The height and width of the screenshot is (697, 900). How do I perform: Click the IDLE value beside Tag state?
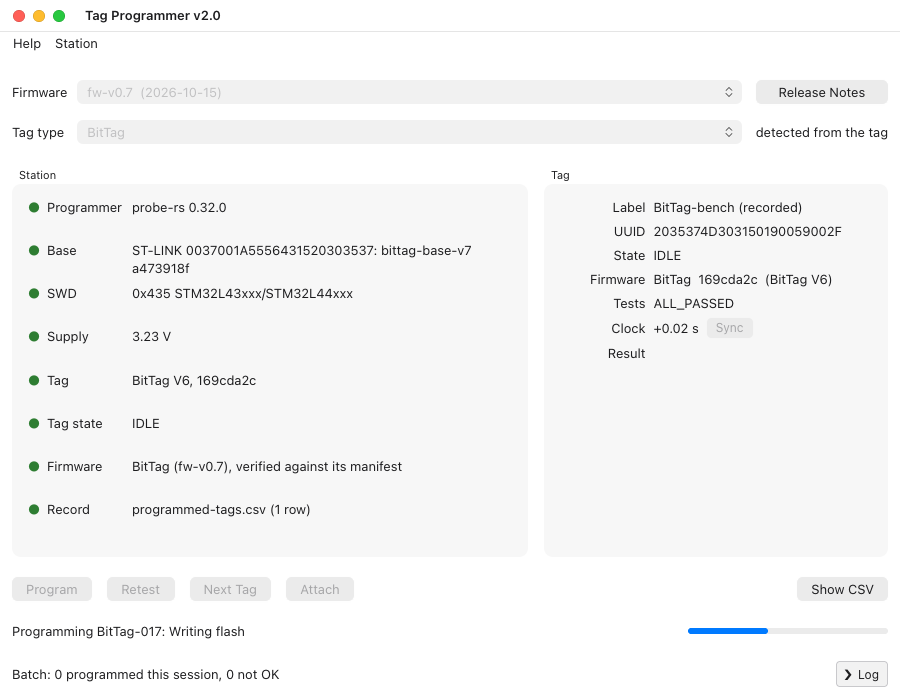pos(146,423)
